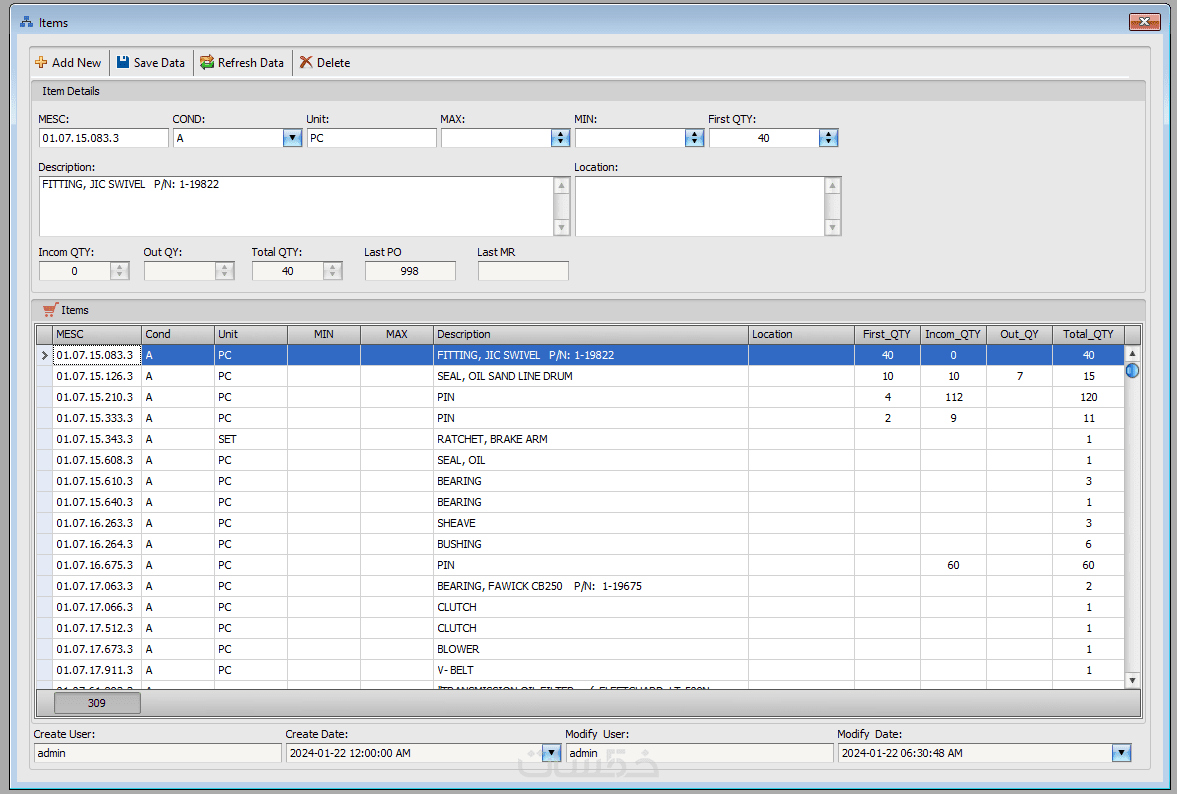Viewport: 1177px width, 794px height.
Task: Open the Create Date dropdown
Action: click(x=551, y=753)
